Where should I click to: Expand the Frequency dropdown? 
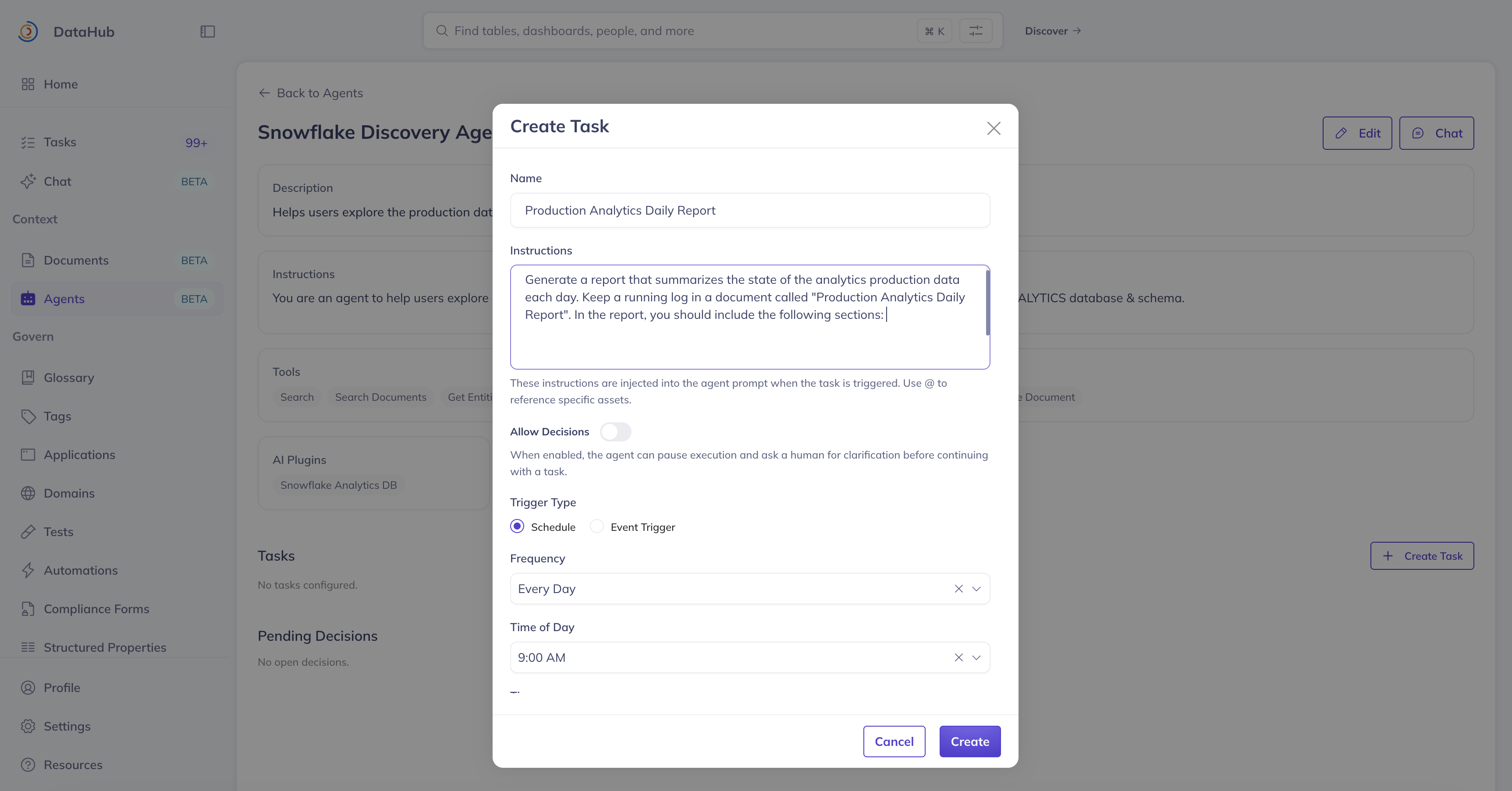(x=976, y=589)
